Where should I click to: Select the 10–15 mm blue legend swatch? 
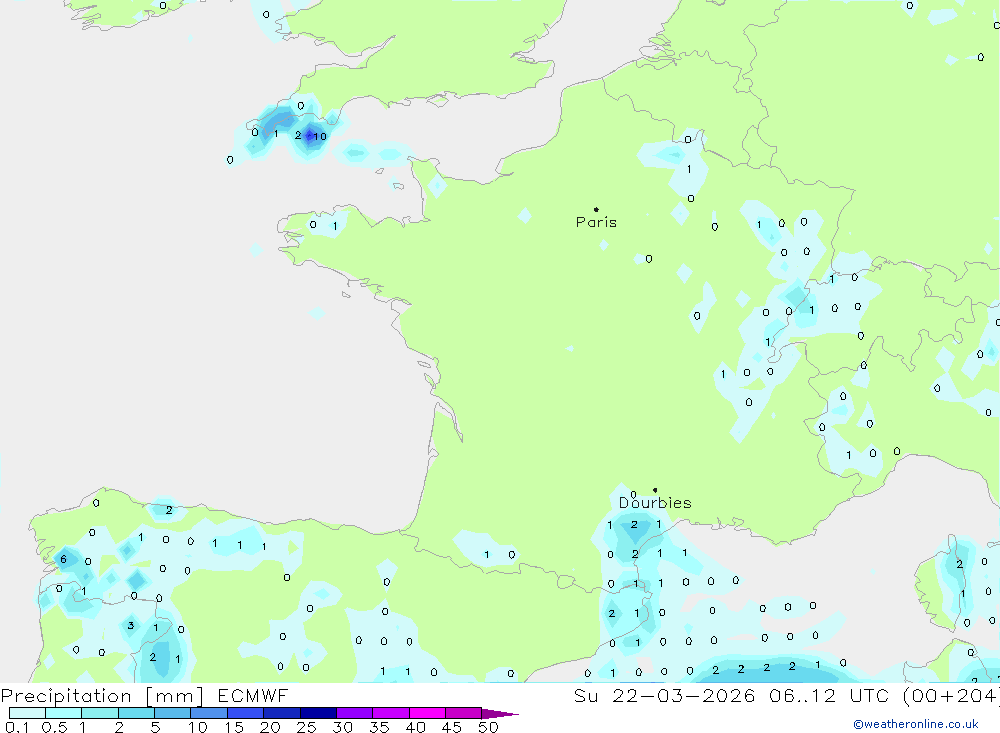click(x=209, y=713)
